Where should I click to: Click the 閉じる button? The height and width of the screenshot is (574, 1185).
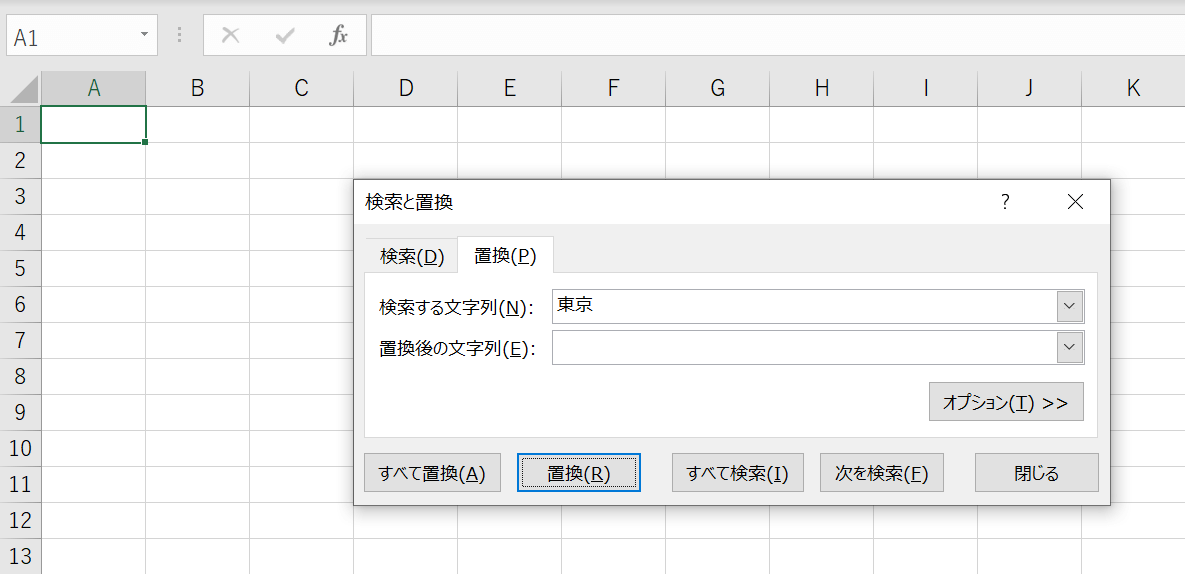[1036, 473]
